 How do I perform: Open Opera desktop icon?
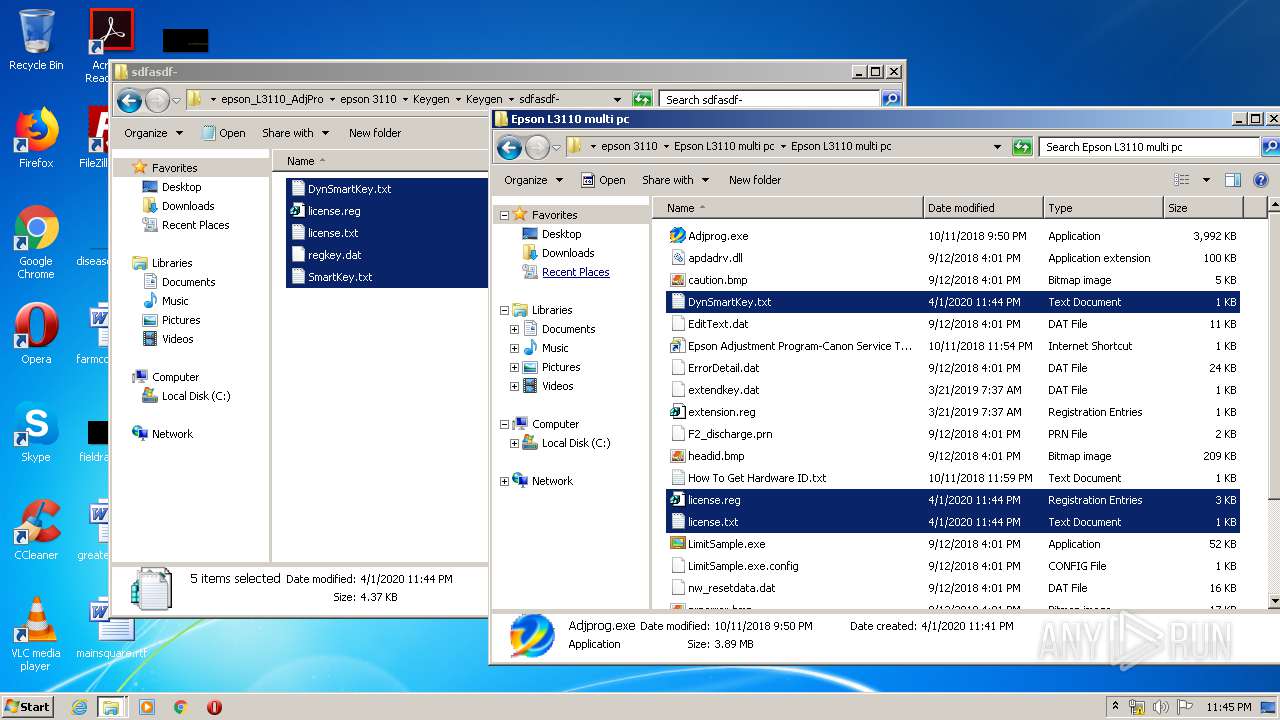(x=36, y=334)
